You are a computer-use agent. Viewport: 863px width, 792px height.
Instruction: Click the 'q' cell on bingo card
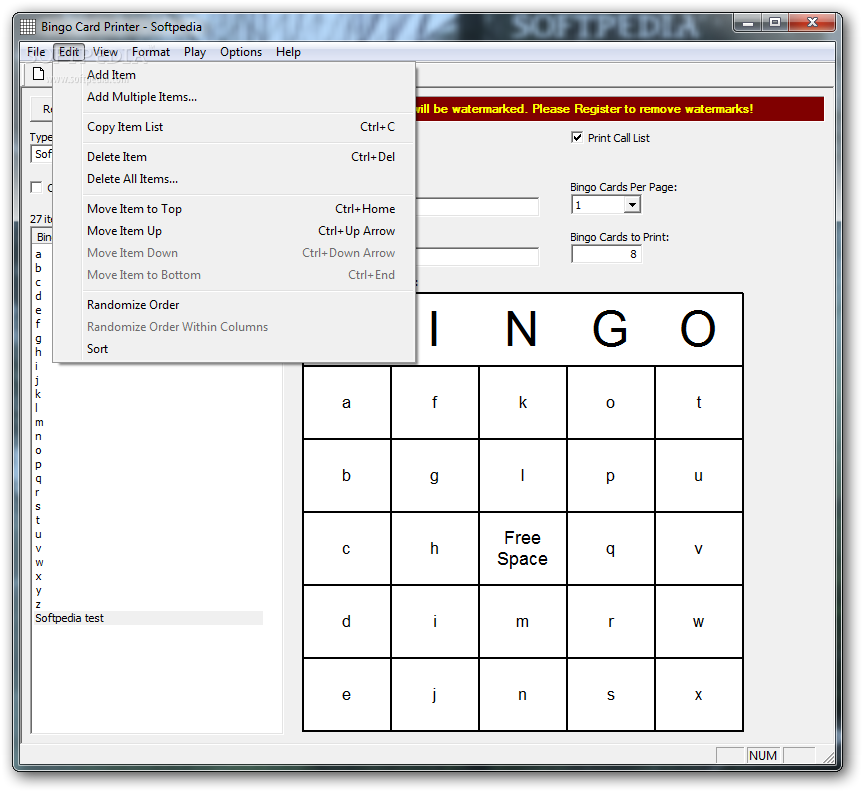pos(611,548)
